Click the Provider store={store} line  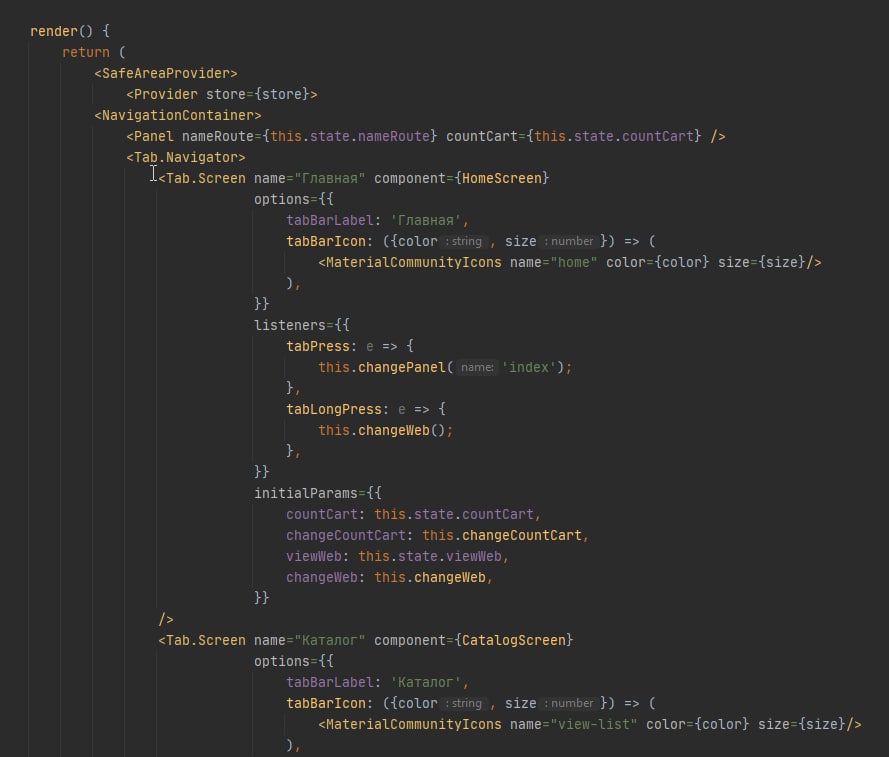coord(222,94)
